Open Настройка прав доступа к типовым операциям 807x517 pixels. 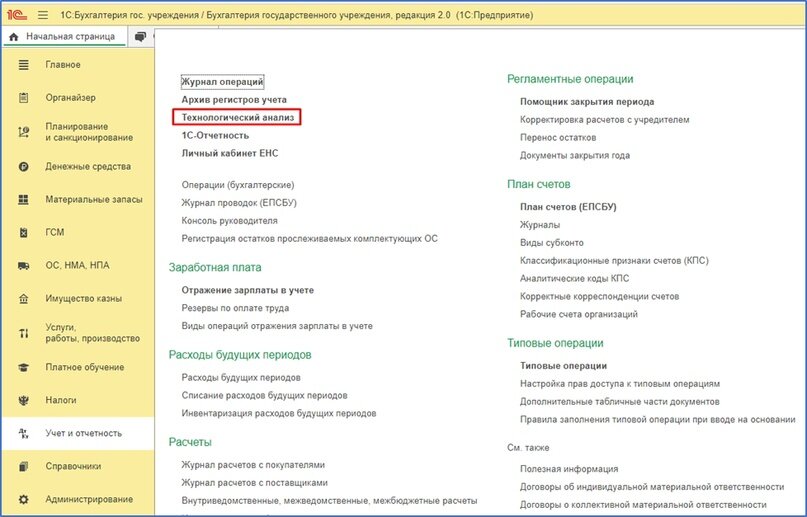pos(620,384)
